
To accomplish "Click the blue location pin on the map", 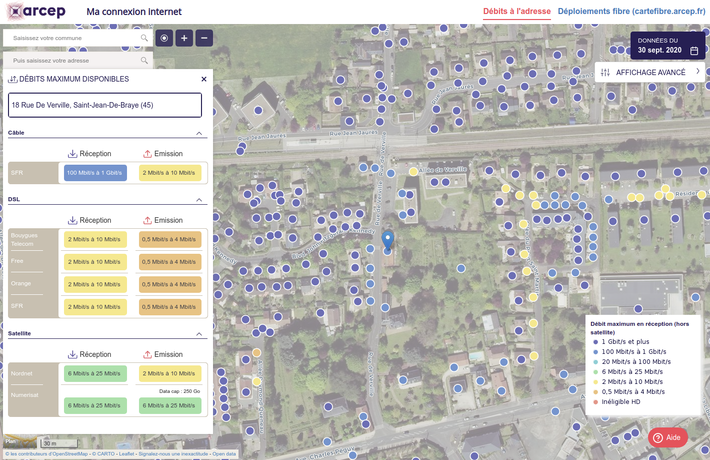I will (x=388, y=240).
